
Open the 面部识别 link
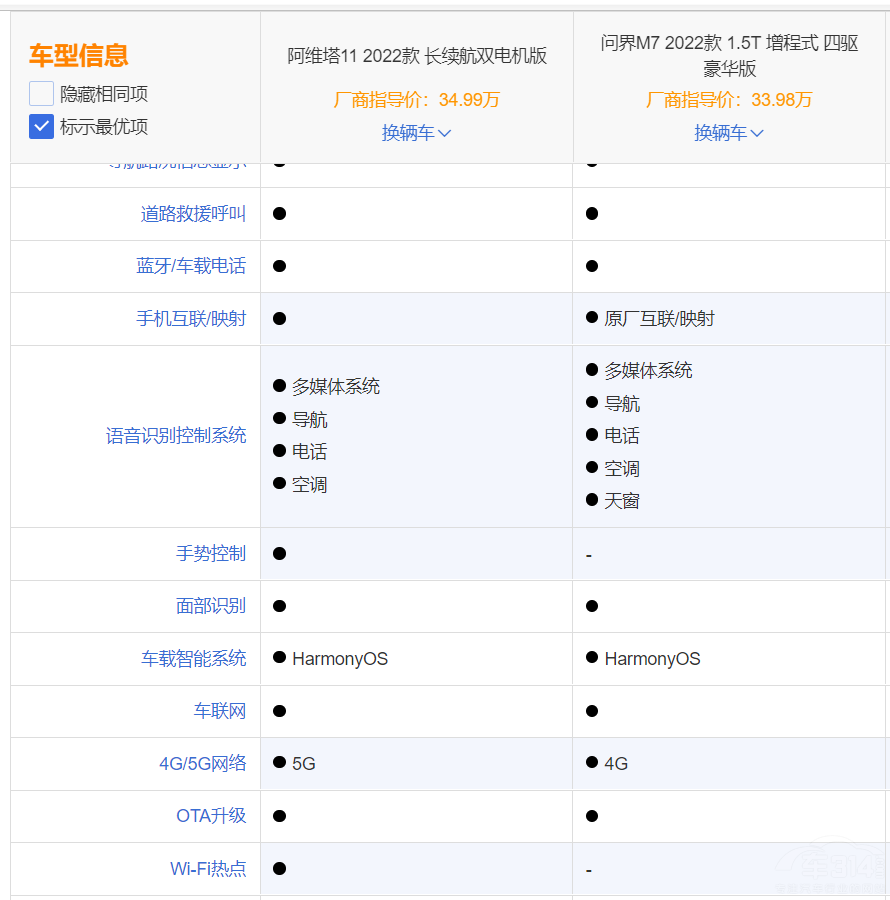(x=211, y=606)
